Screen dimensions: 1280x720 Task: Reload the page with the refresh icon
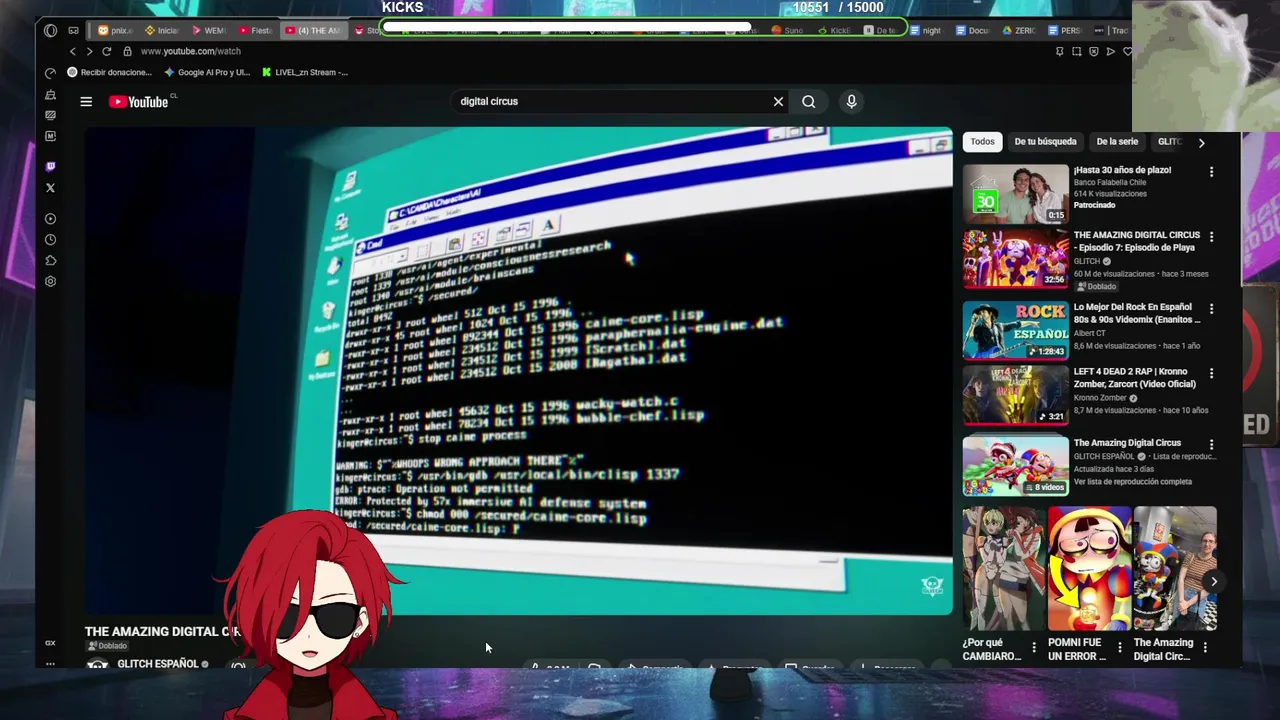pos(107,51)
